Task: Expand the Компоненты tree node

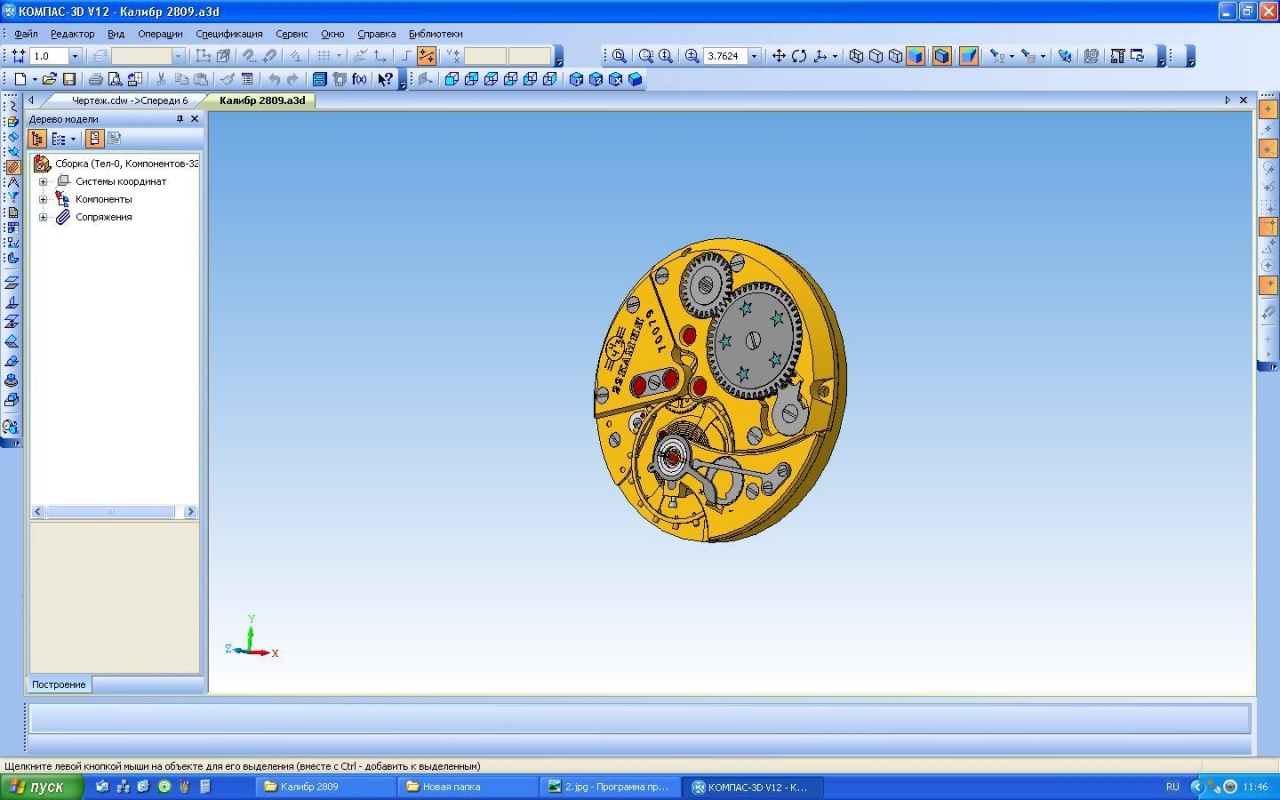Action: [43, 199]
